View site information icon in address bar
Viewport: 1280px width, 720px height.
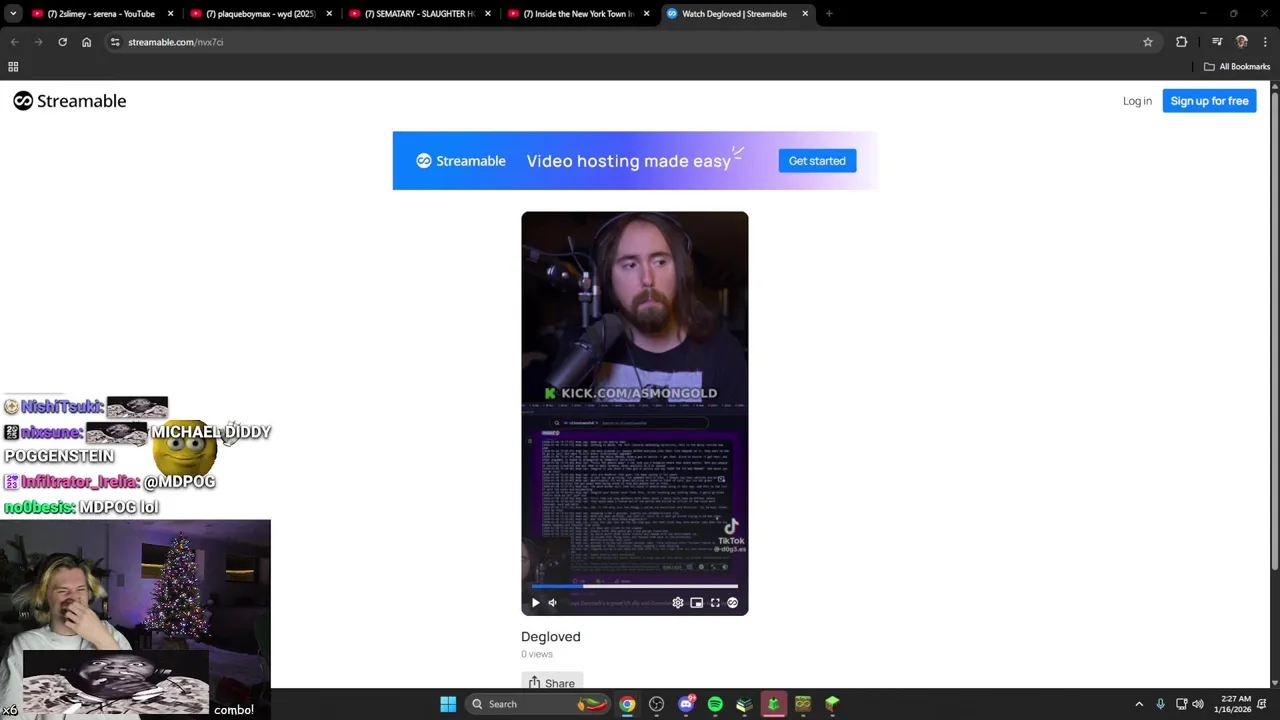(x=115, y=42)
